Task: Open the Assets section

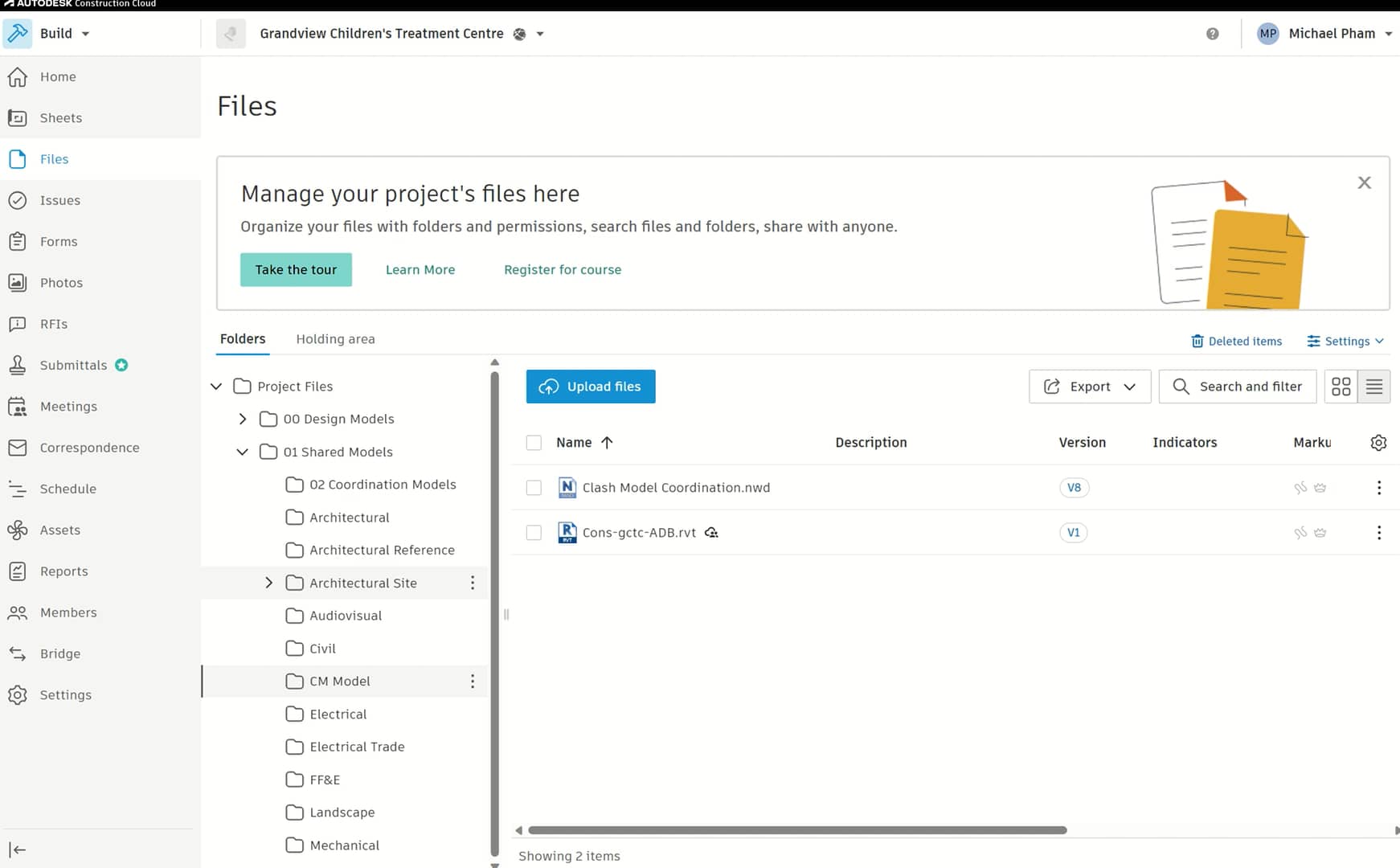Action: point(58,530)
